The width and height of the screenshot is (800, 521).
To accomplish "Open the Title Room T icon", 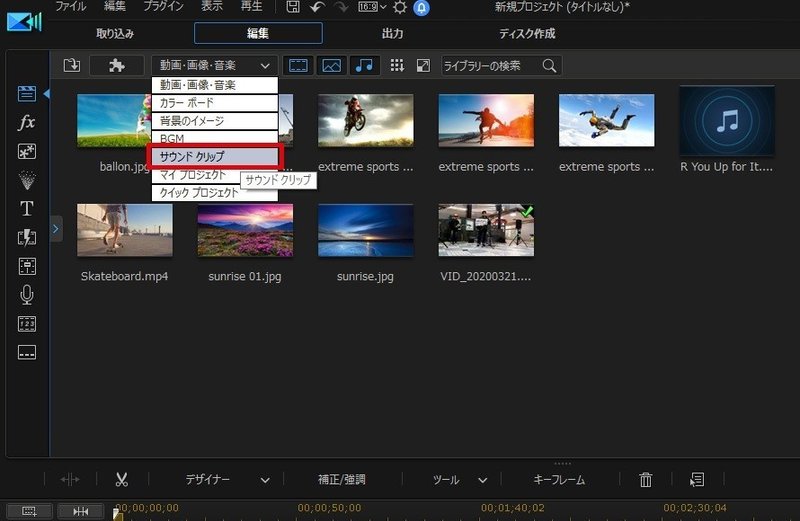I will coord(27,209).
